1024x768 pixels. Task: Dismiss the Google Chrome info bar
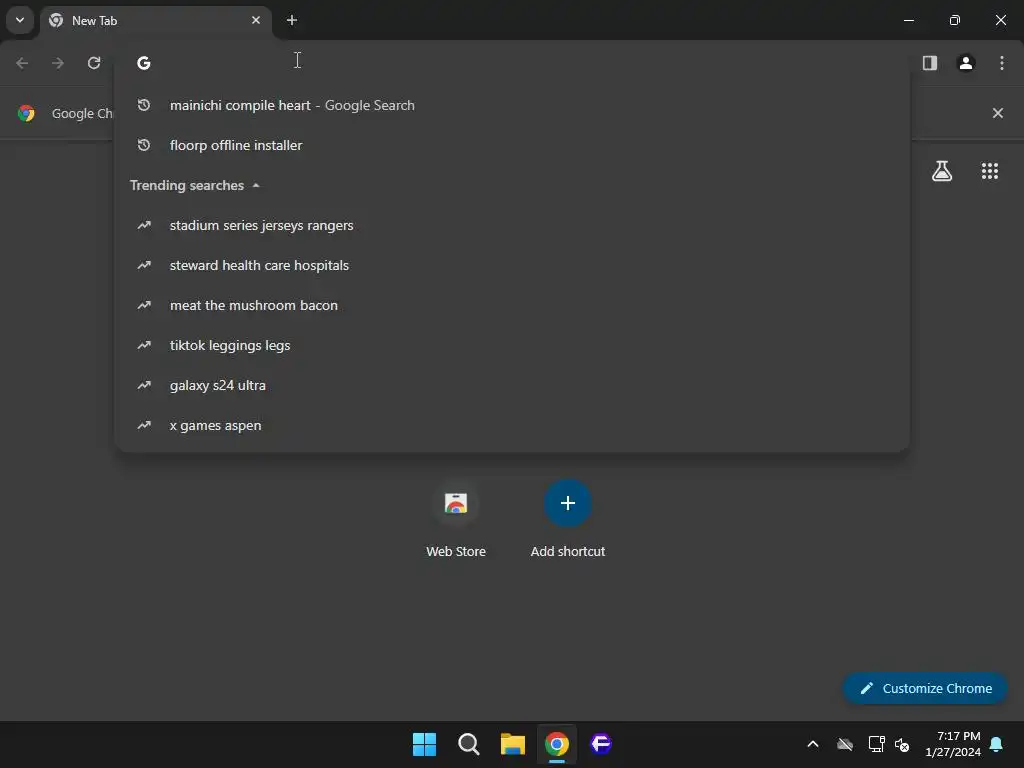[x=998, y=113]
